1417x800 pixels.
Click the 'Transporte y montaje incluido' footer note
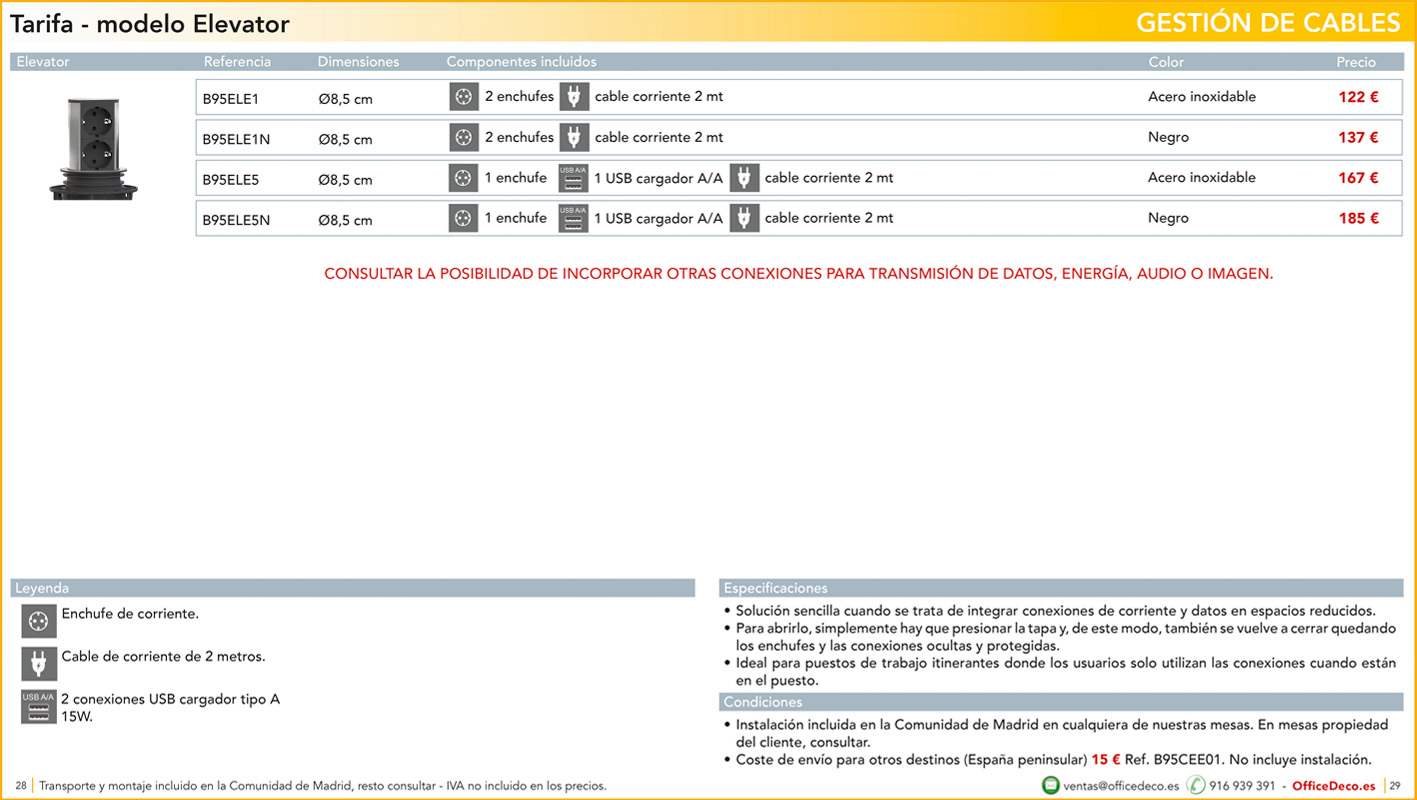coord(323,786)
